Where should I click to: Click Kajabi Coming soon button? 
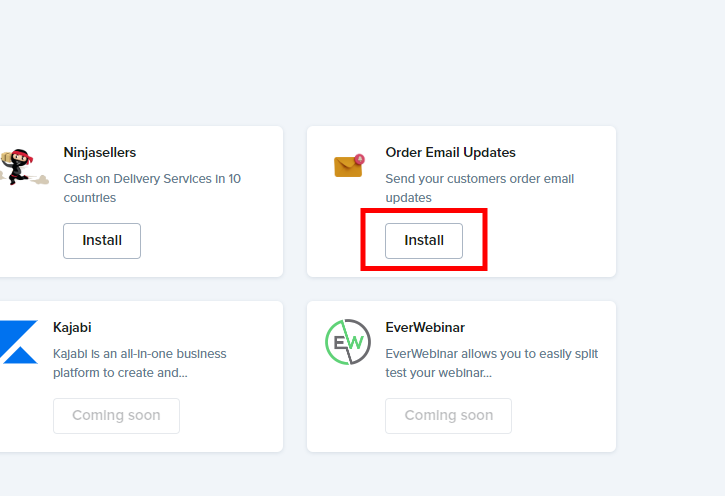click(x=116, y=416)
